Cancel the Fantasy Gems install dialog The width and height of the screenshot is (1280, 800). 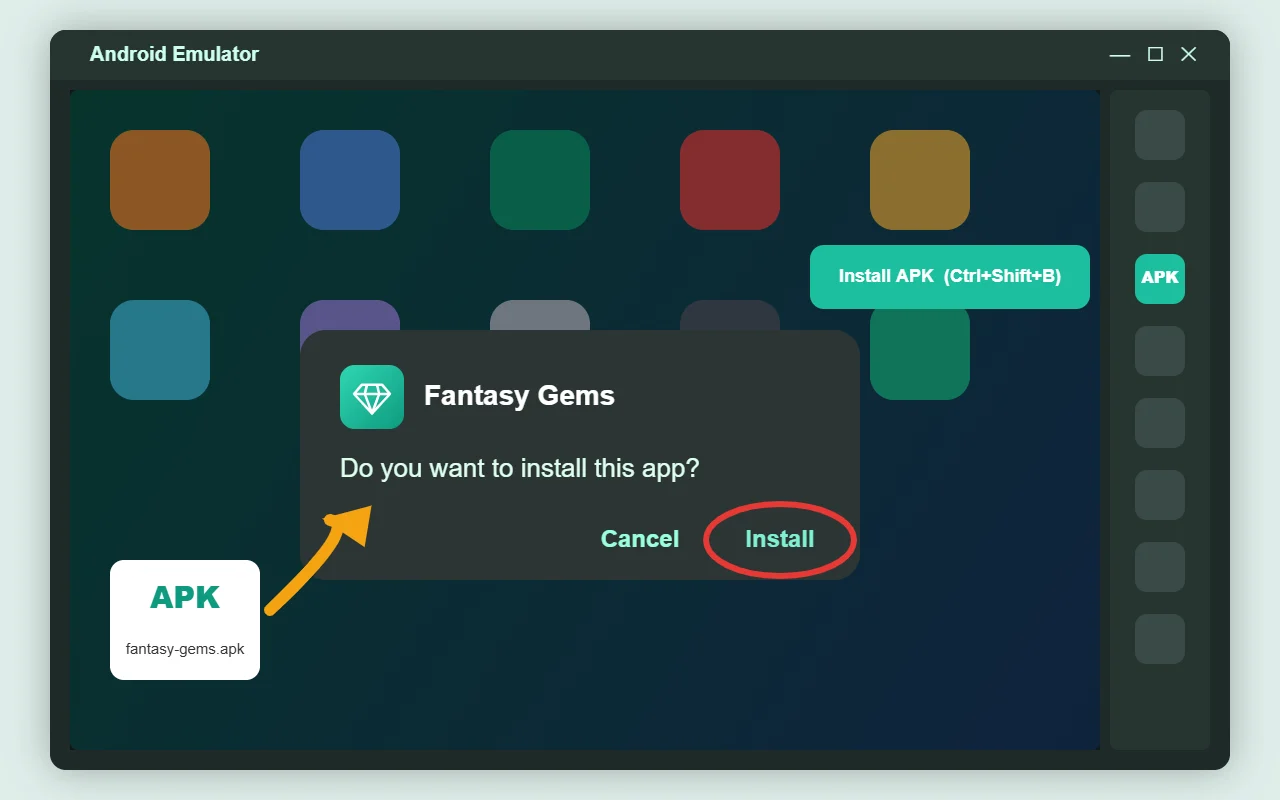click(x=640, y=539)
